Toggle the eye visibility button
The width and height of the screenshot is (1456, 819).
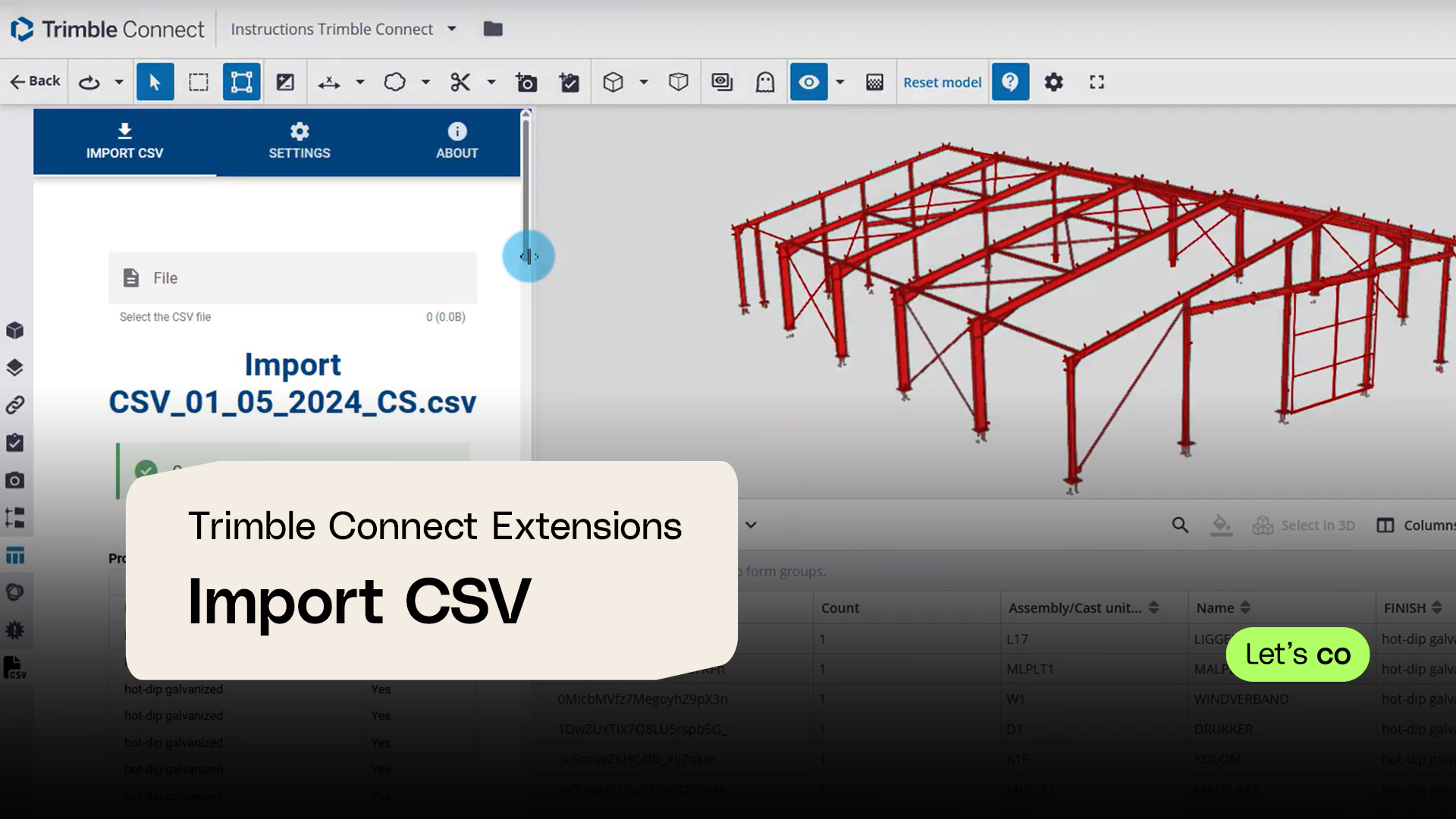[809, 82]
